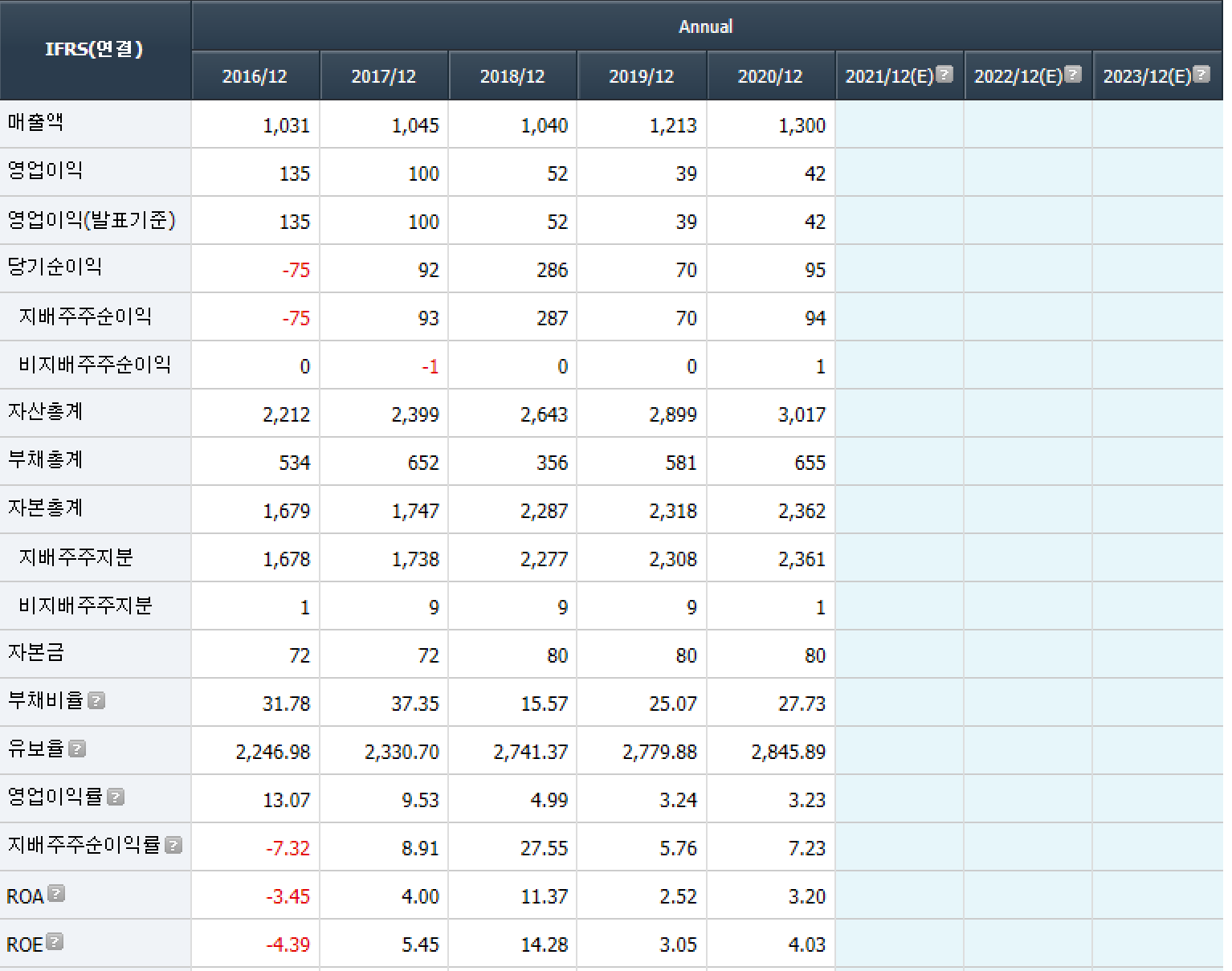Select 2016/12 net income value -75

pyautogui.click(x=296, y=271)
